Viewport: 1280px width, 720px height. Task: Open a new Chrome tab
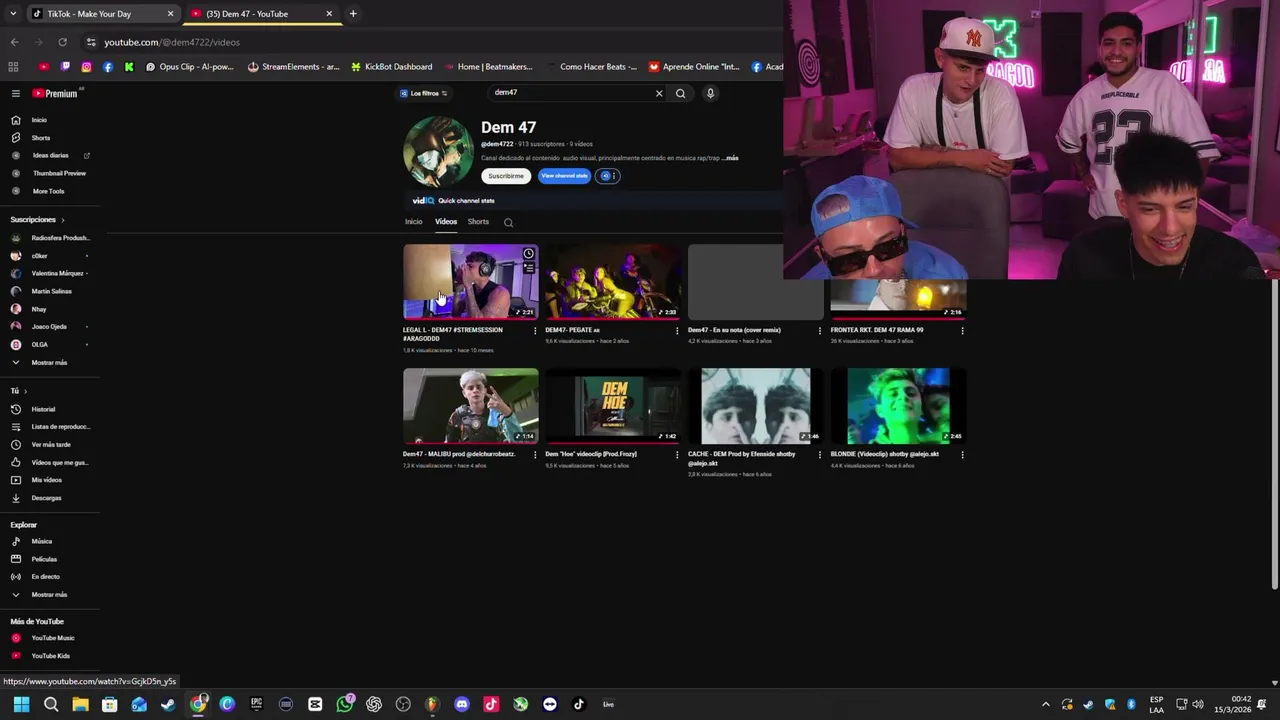point(353,14)
